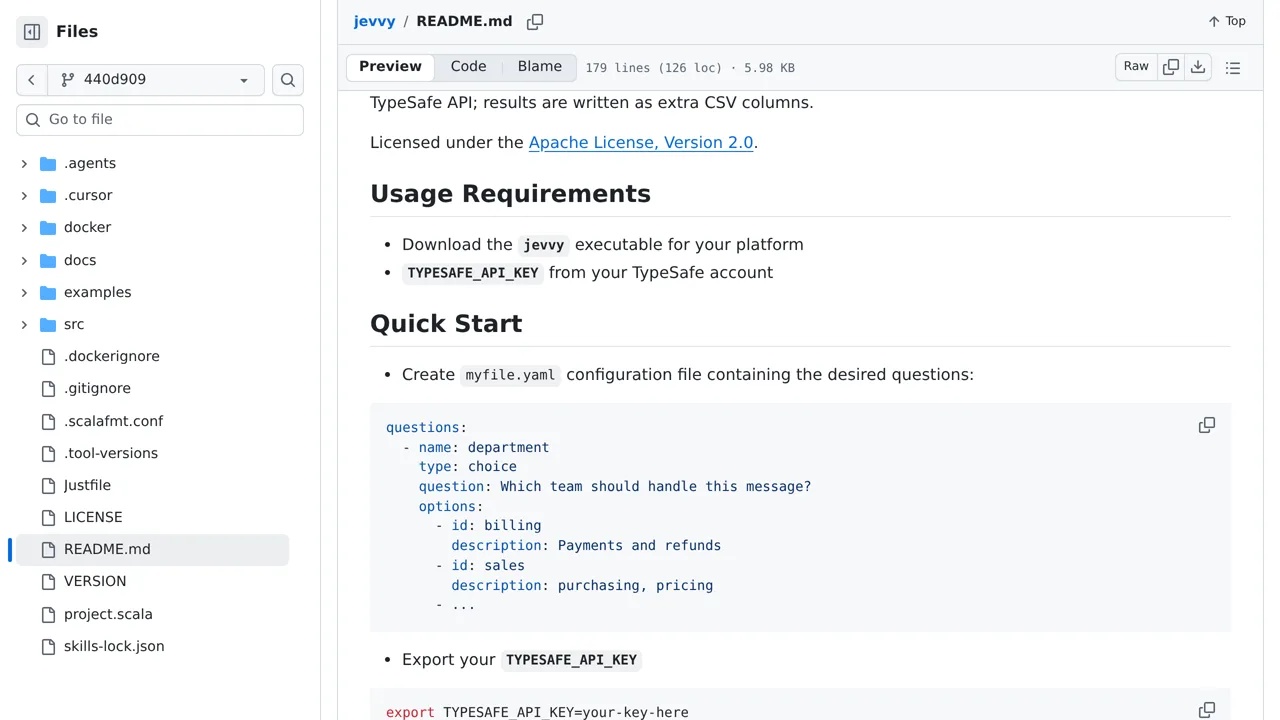The width and height of the screenshot is (1280, 720).
Task: Switch to the Blame tab
Action: 540,67
